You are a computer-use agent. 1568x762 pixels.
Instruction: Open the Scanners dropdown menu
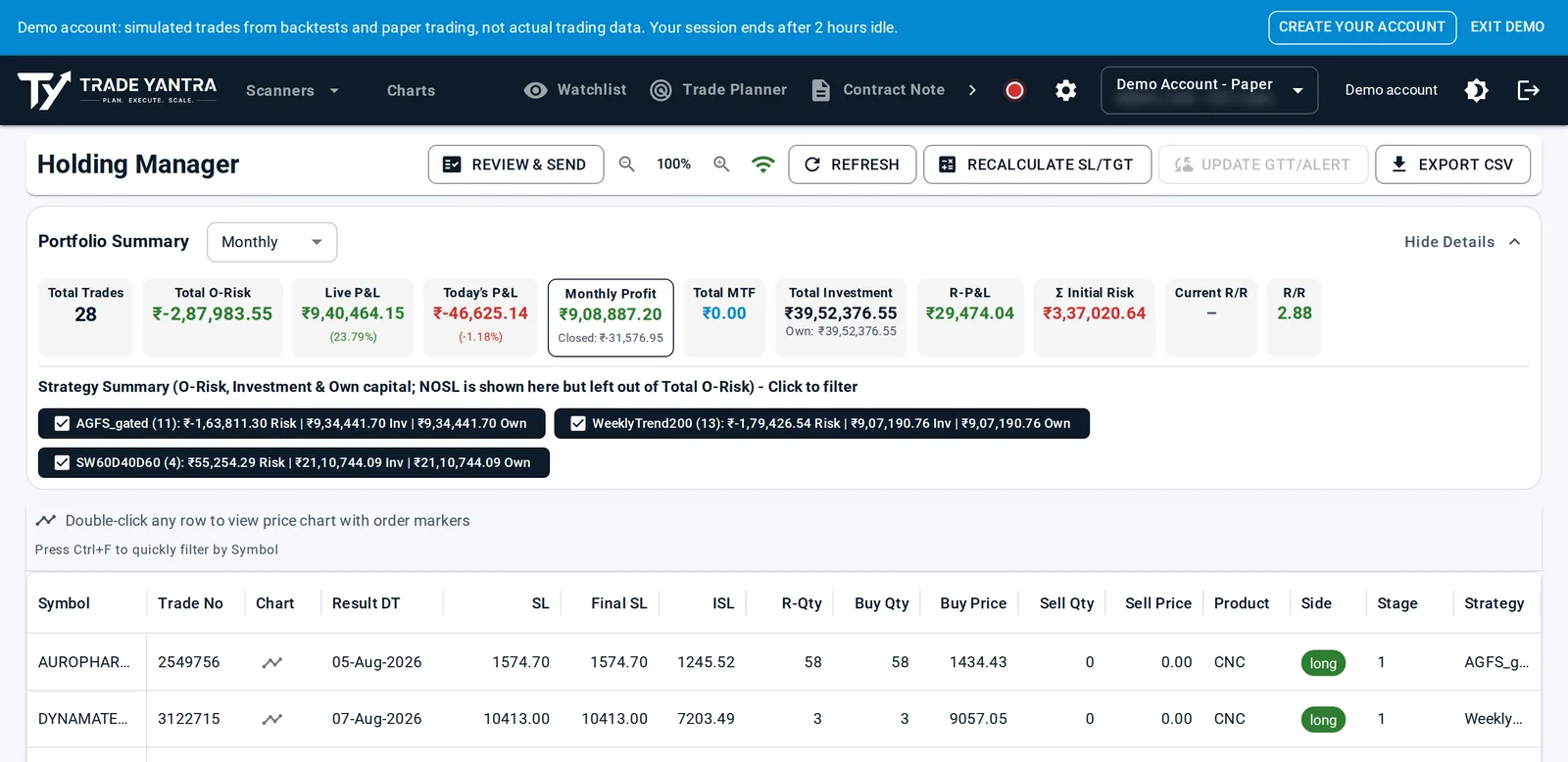click(x=292, y=90)
